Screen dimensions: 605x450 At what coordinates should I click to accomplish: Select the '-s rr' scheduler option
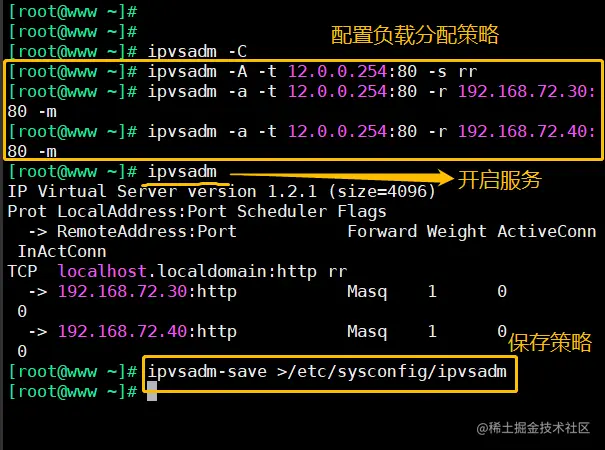click(453, 71)
